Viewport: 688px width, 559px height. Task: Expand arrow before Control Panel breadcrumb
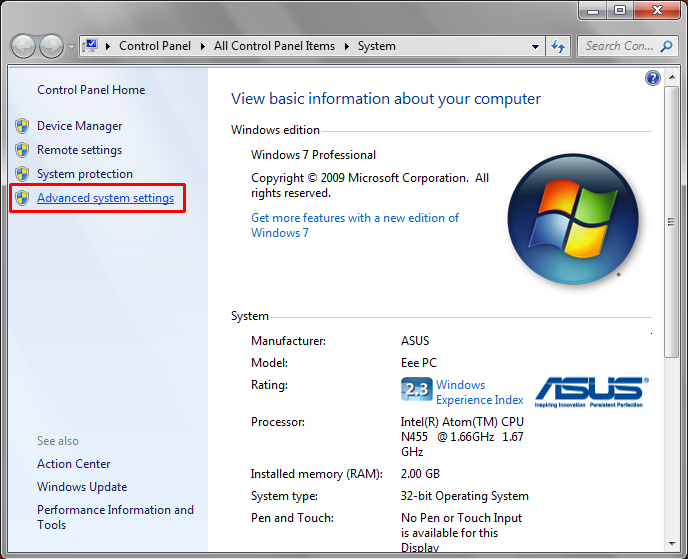(x=108, y=46)
